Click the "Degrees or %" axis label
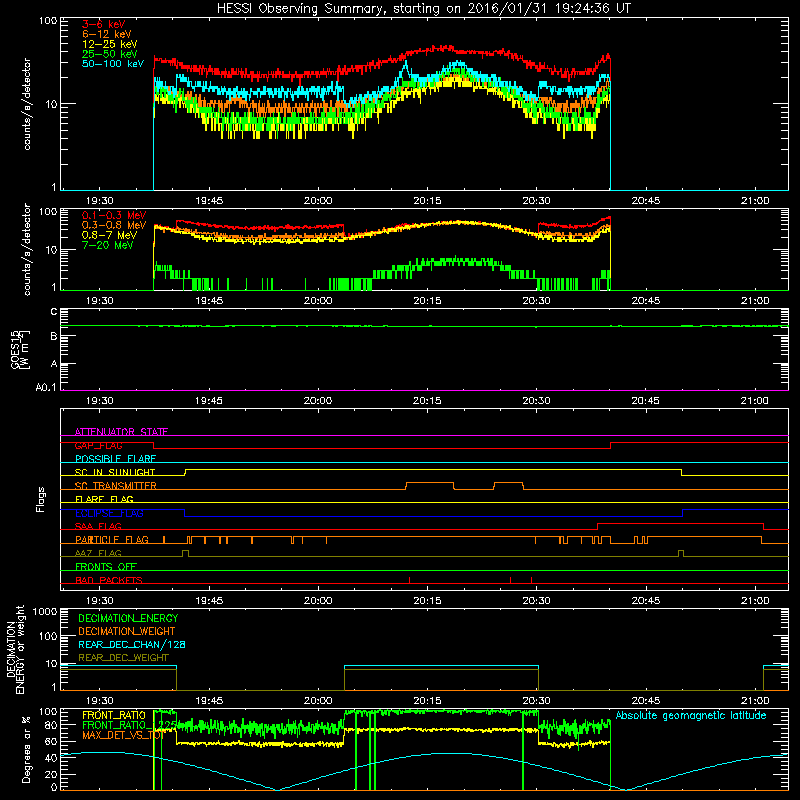Screen dimensions: 800x800 [x=26, y=749]
